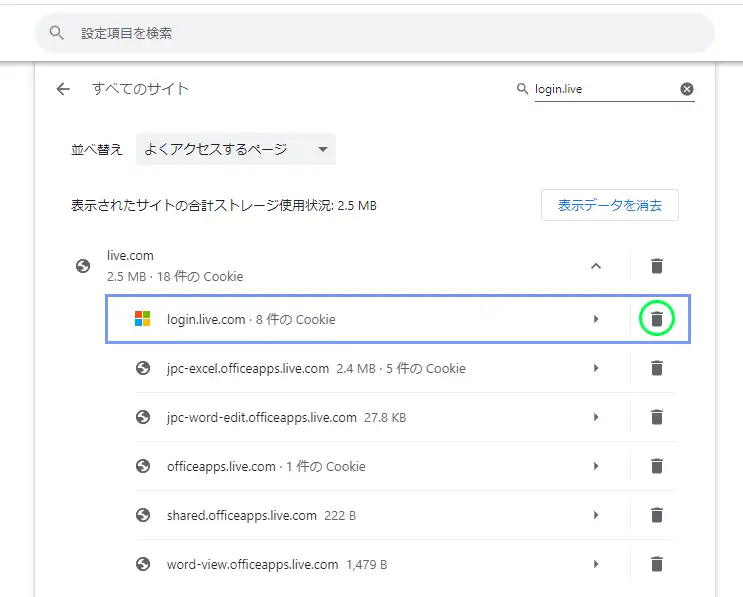This screenshot has width=743, height=597.
Task: Go back from すべてのサイト page
Action: coord(63,89)
